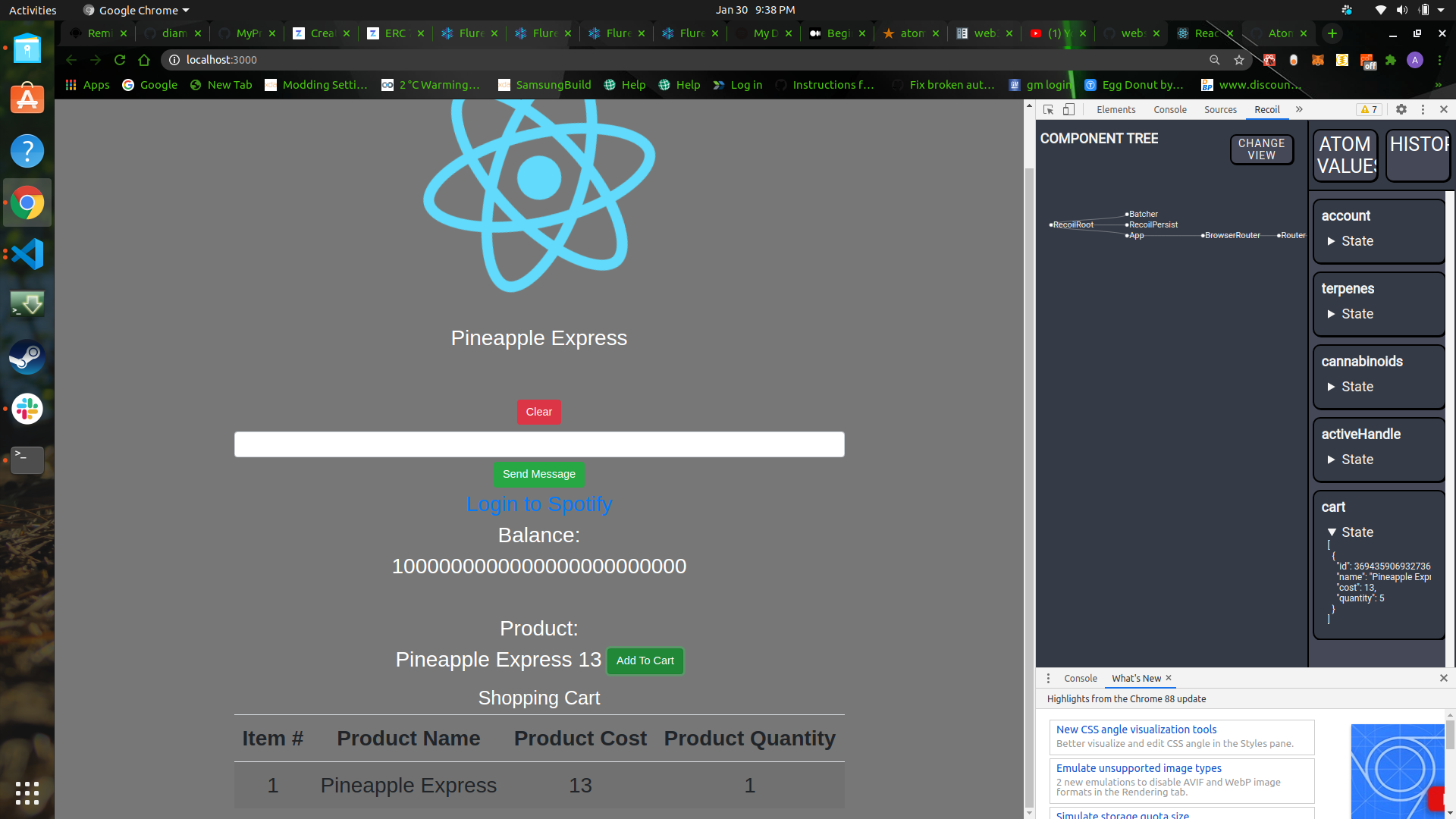Viewport: 1456px width, 819px height.
Task: Click New CSS angle visualization tools link
Action: 1136,729
